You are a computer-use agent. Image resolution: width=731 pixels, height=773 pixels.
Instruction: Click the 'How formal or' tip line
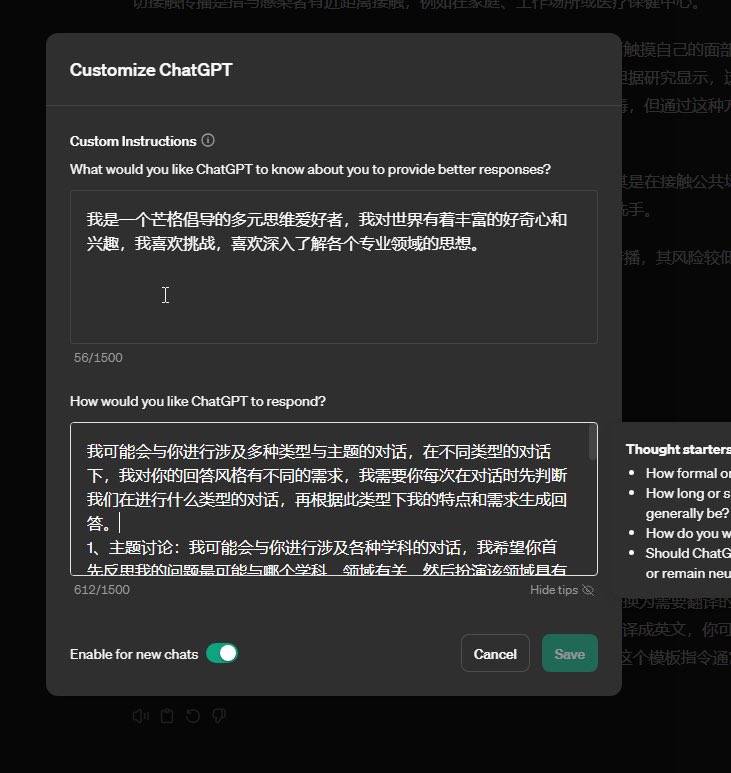click(x=688, y=473)
